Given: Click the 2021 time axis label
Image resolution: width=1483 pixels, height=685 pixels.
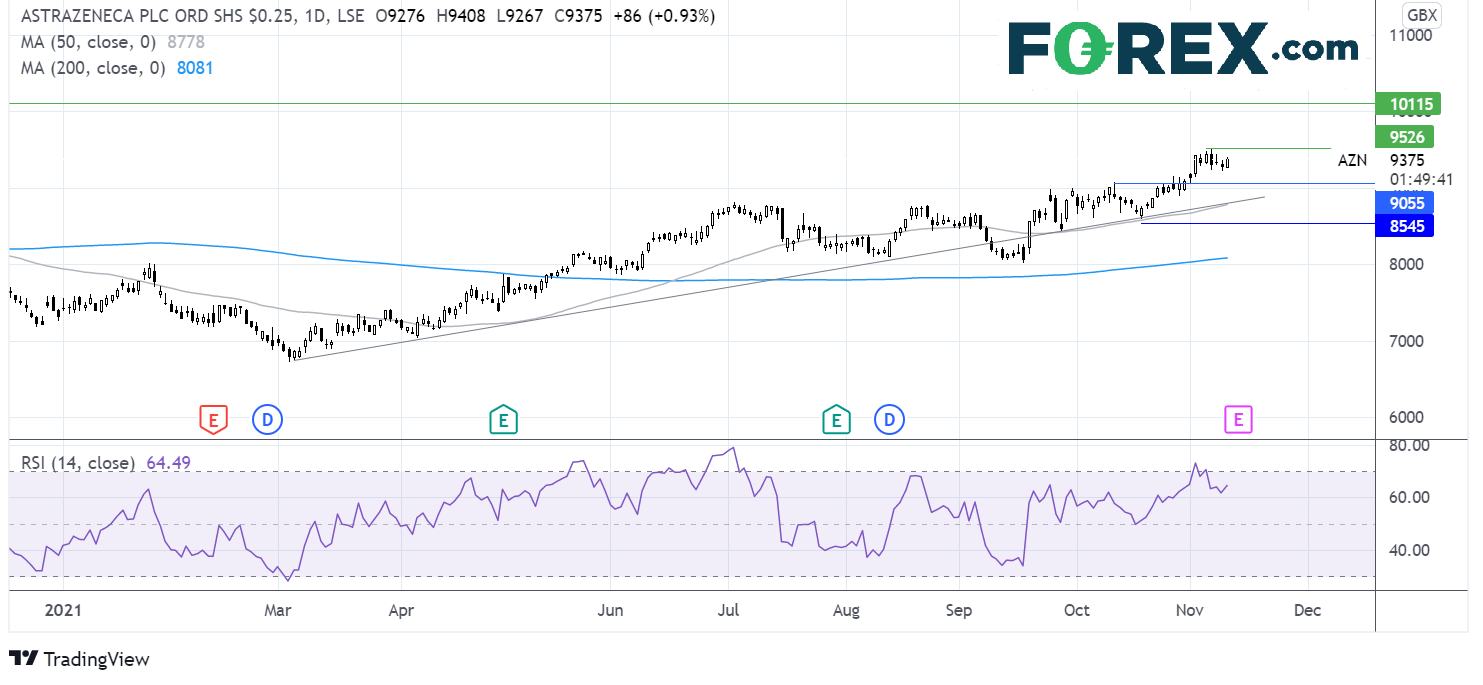Looking at the screenshot, I should pos(62,610).
